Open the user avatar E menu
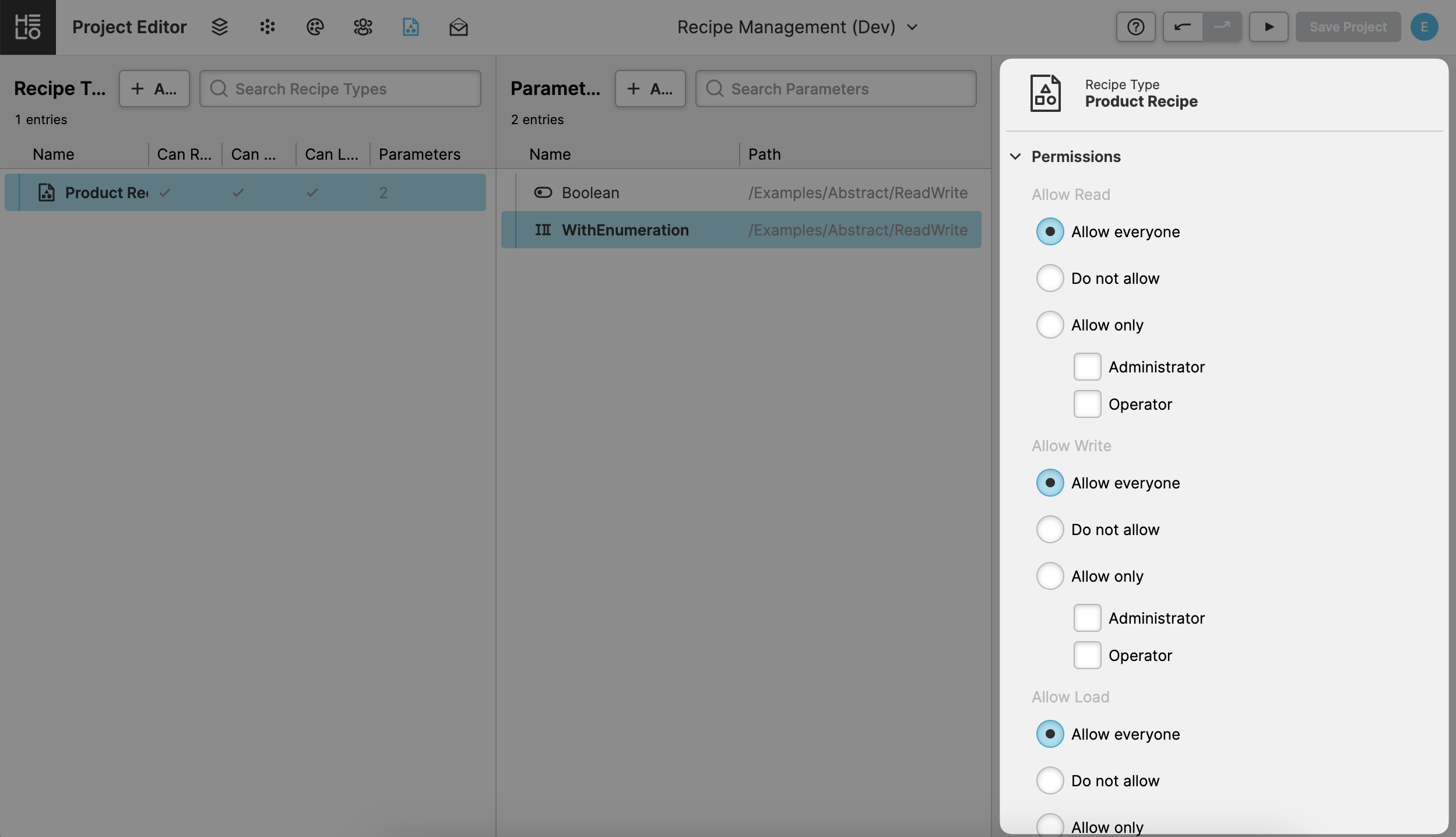This screenshot has width=1456, height=837. (x=1423, y=27)
